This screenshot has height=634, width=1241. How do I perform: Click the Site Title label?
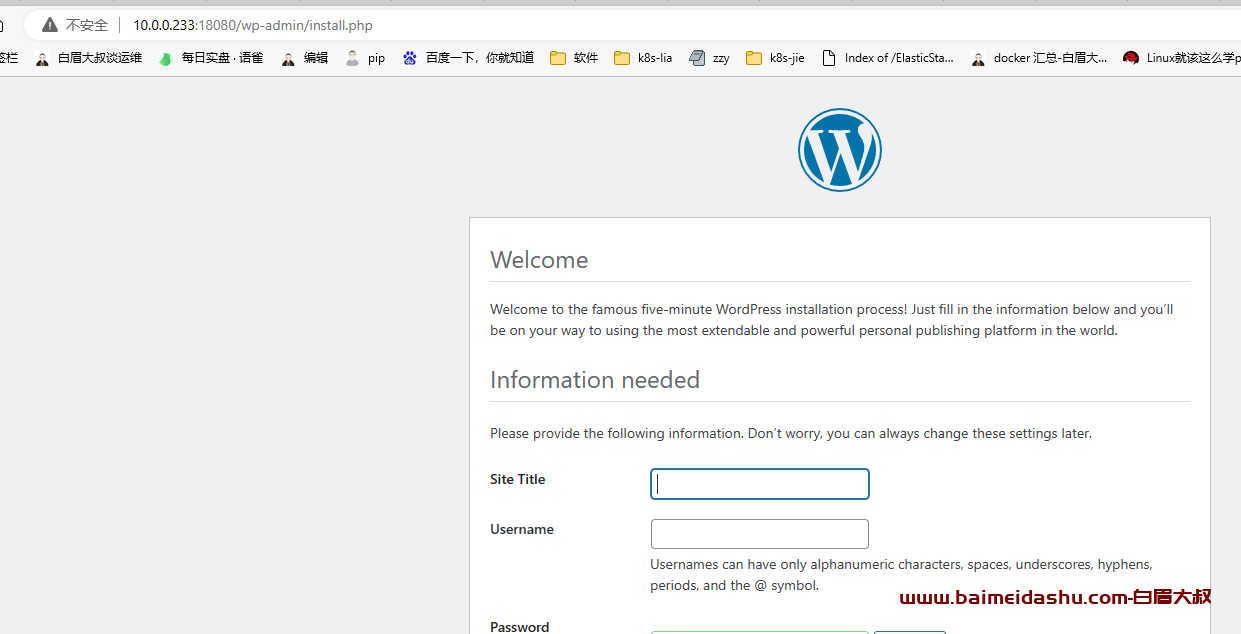[518, 479]
